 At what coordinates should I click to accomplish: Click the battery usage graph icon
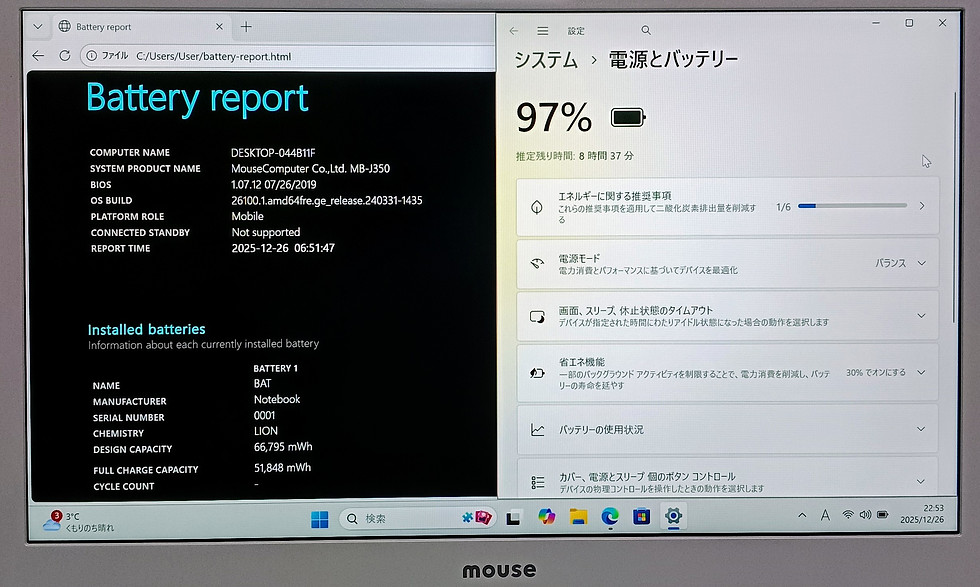tap(537, 430)
